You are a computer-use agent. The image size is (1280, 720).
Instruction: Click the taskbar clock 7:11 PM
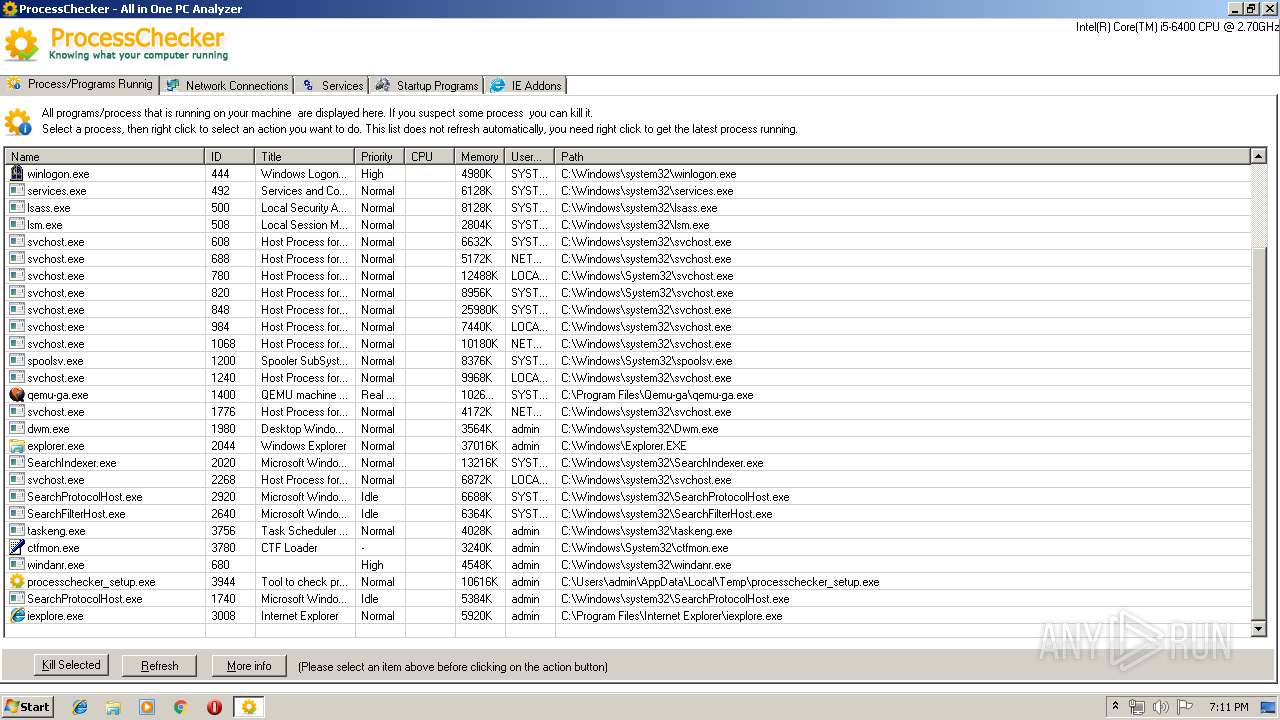click(x=1228, y=707)
